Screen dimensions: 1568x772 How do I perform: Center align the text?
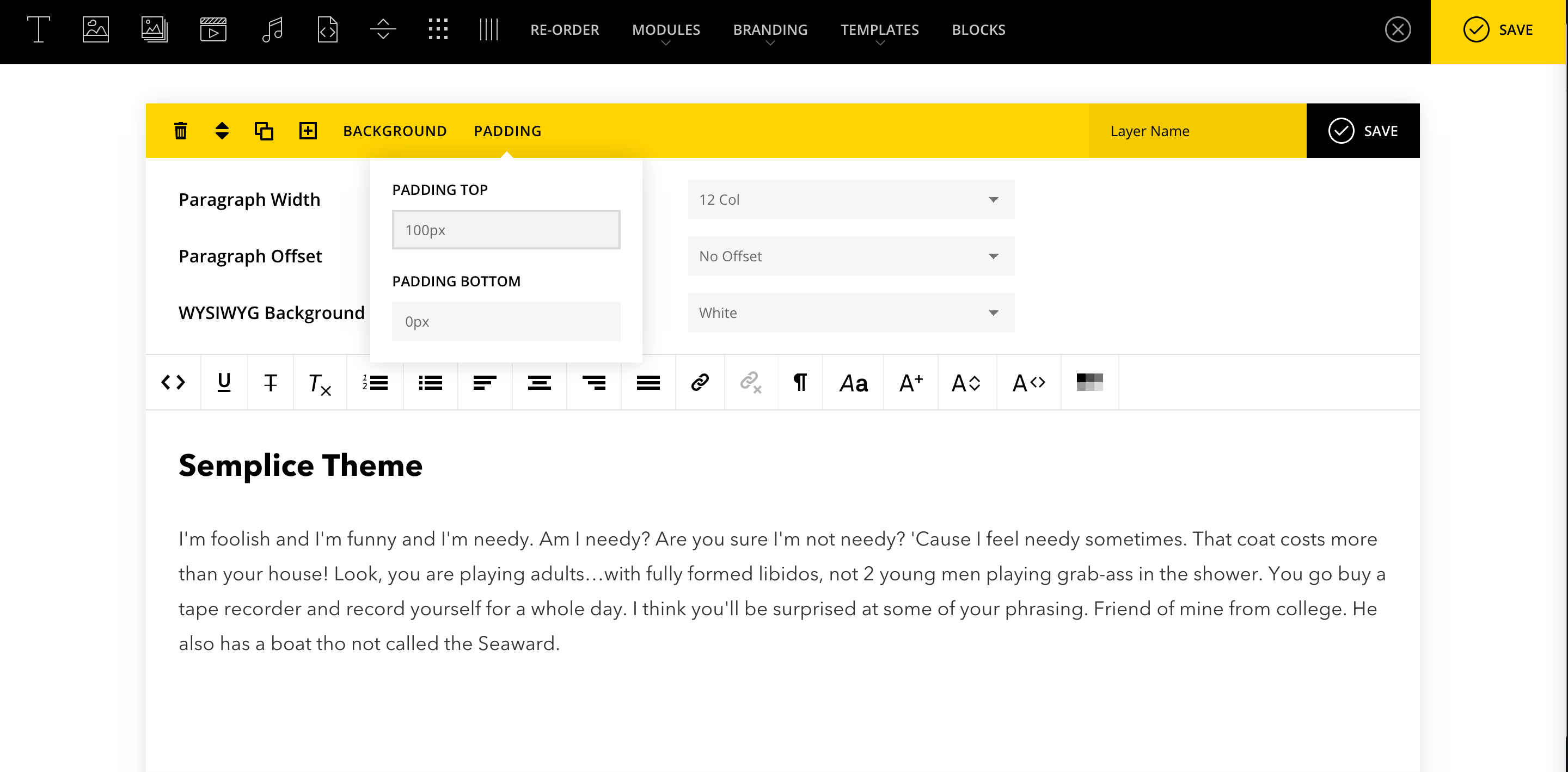click(x=540, y=382)
